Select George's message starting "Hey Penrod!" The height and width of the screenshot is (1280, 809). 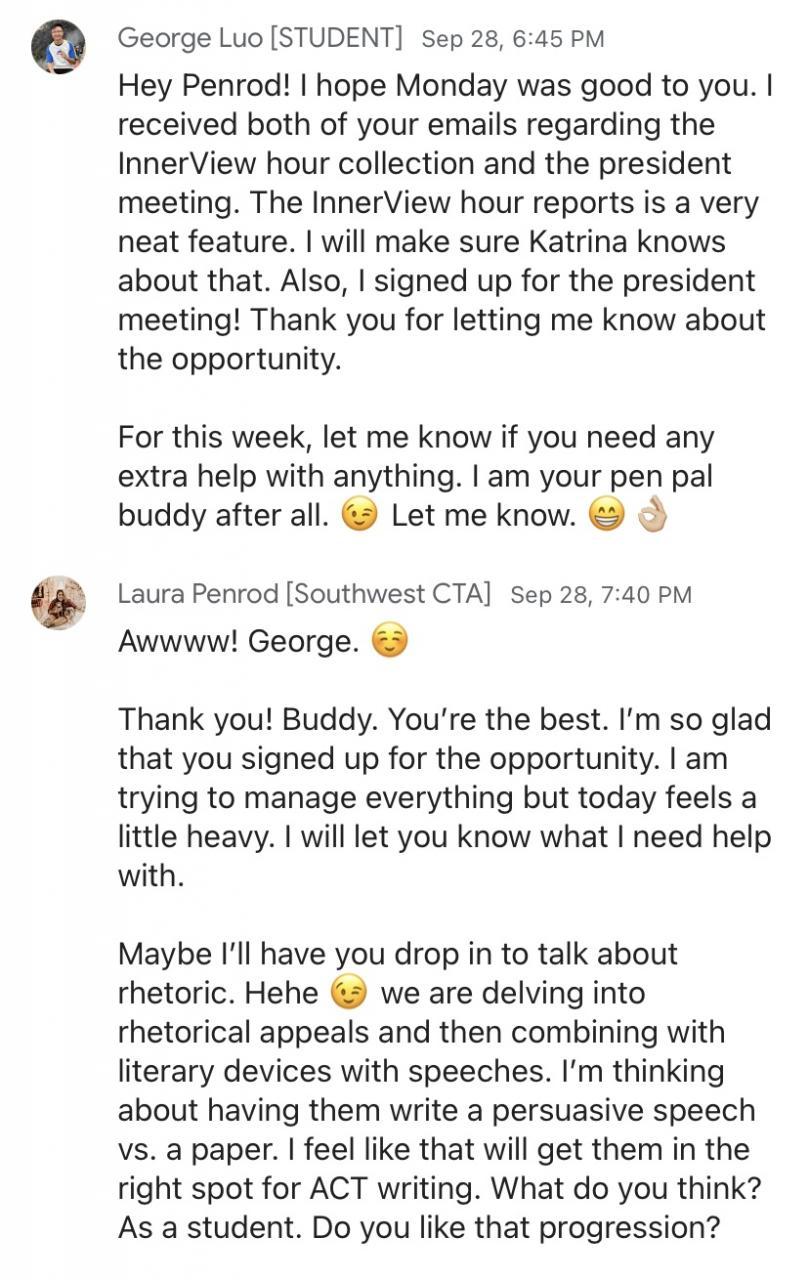tap(440, 222)
